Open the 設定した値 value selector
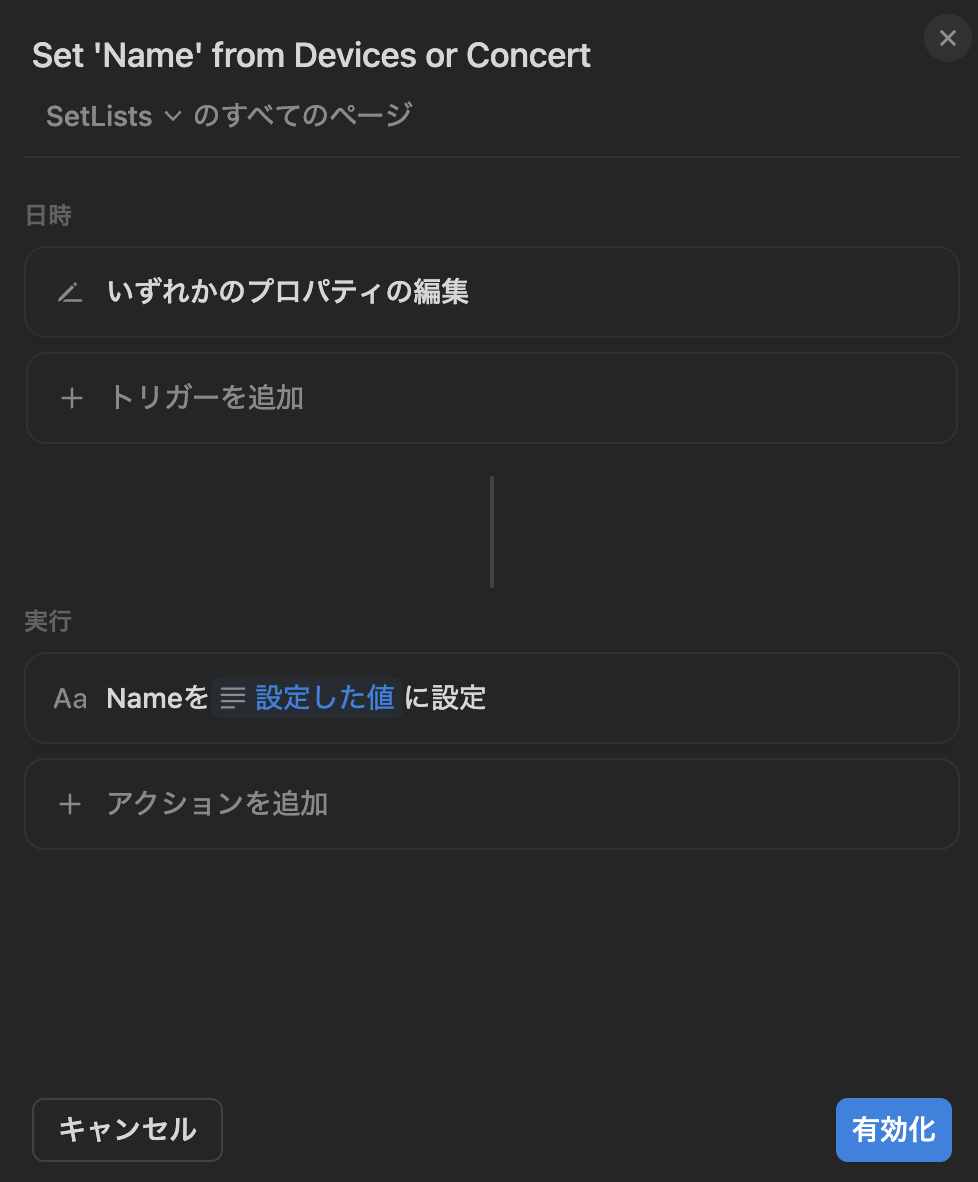 306,698
